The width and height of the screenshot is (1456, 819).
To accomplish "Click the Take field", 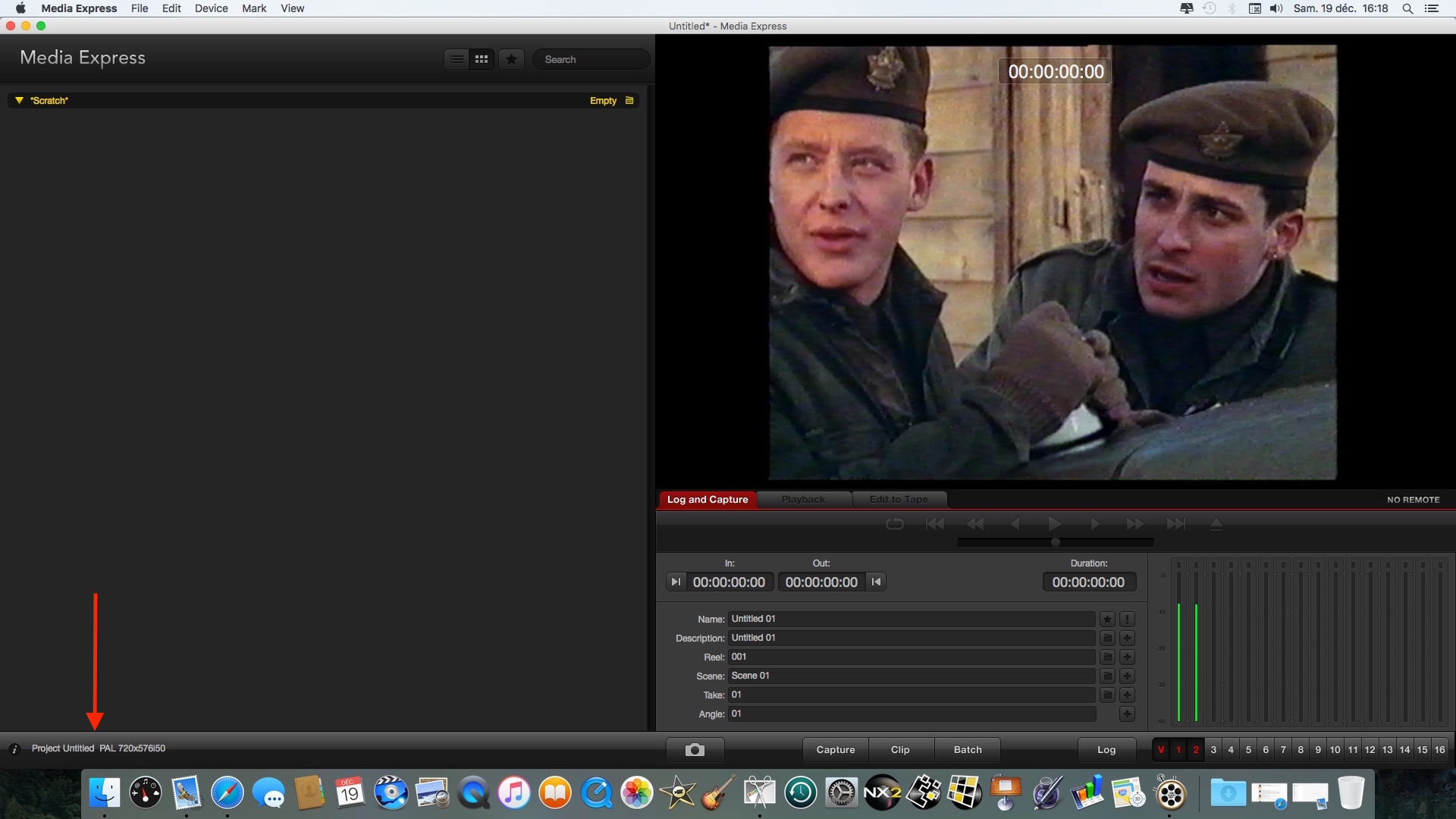I will (x=912, y=695).
